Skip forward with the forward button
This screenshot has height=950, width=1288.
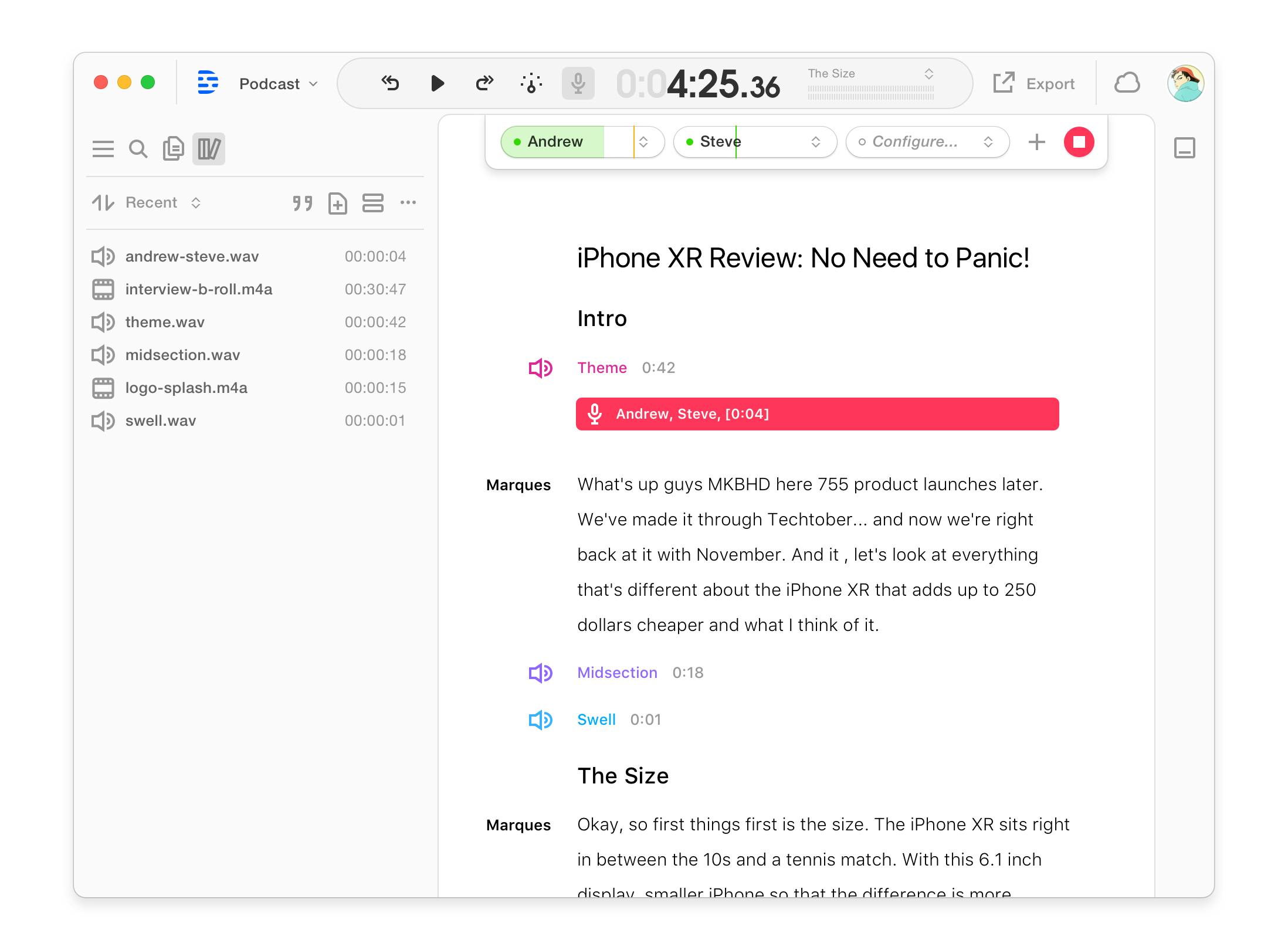click(484, 83)
